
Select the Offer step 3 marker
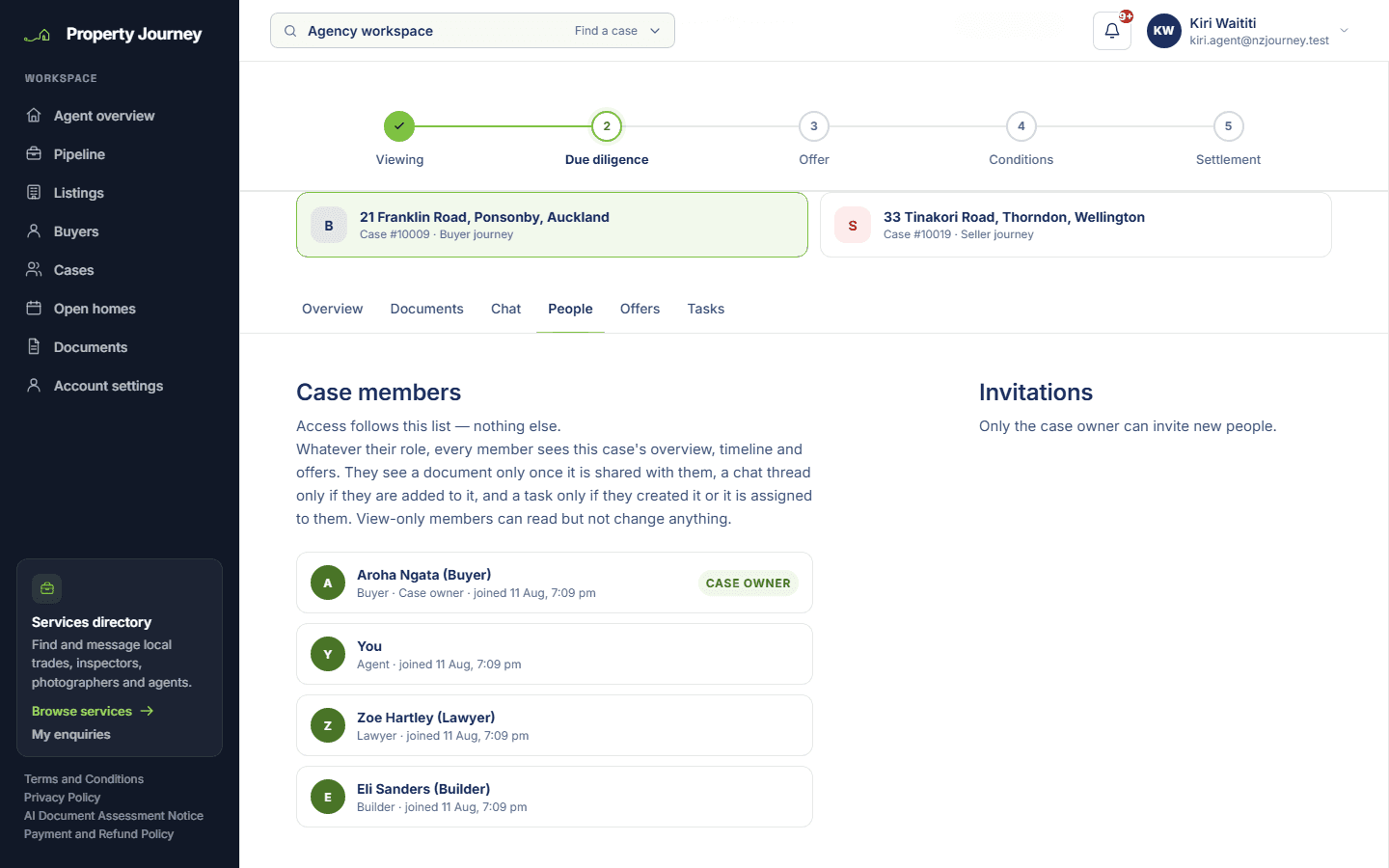814,126
